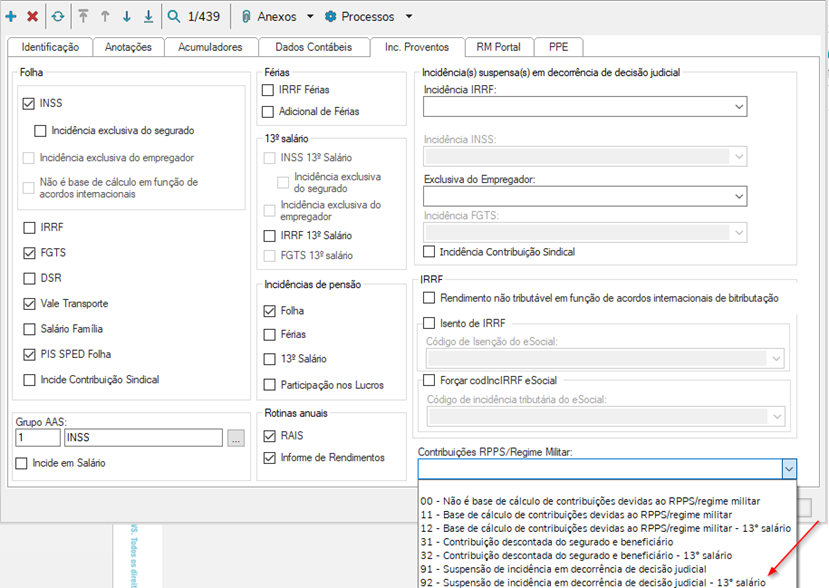
Task: Enable the IRRF checkbox in Folha
Action: click(29, 228)
